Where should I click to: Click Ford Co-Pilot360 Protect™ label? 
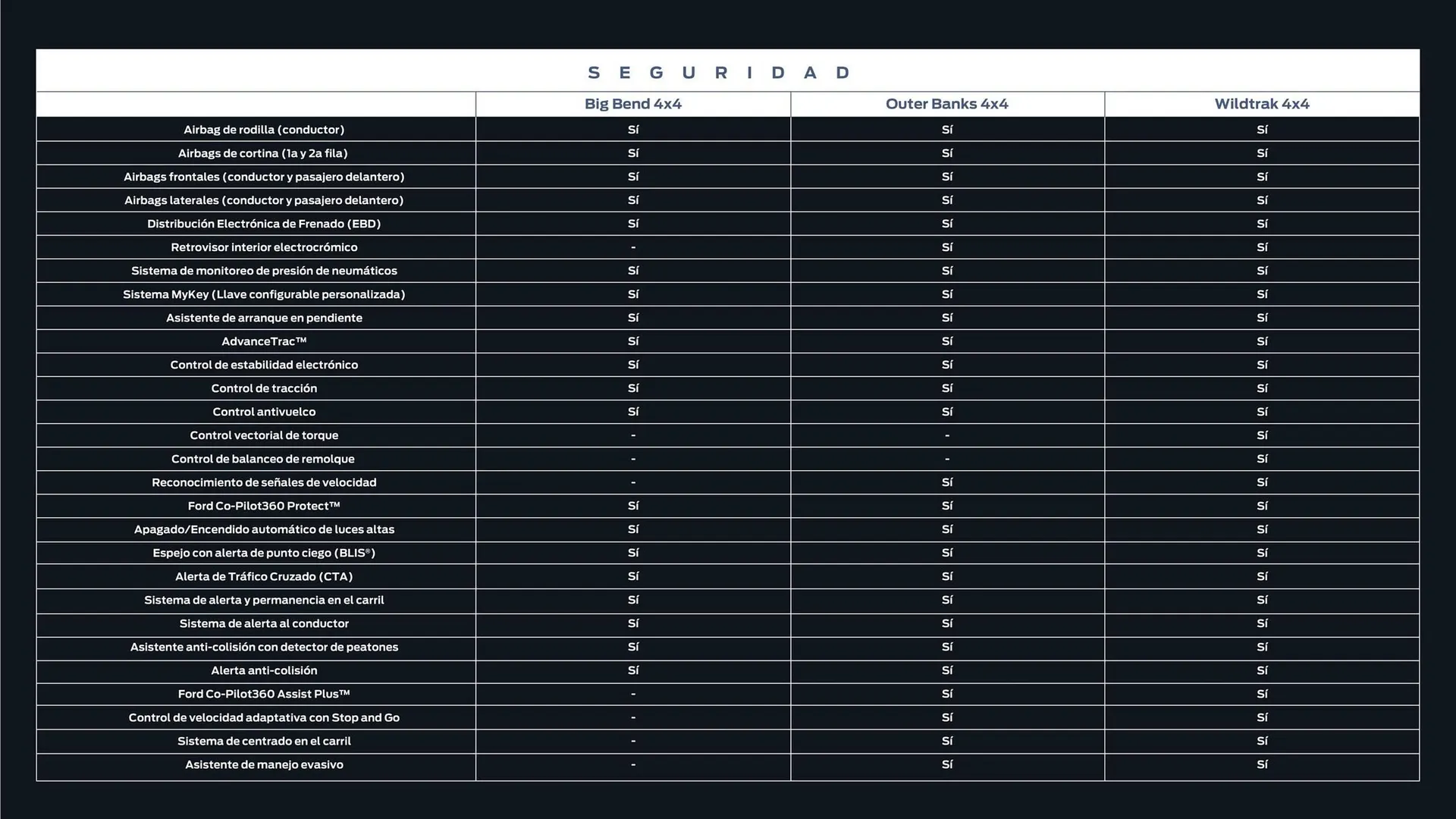[264, 506]
